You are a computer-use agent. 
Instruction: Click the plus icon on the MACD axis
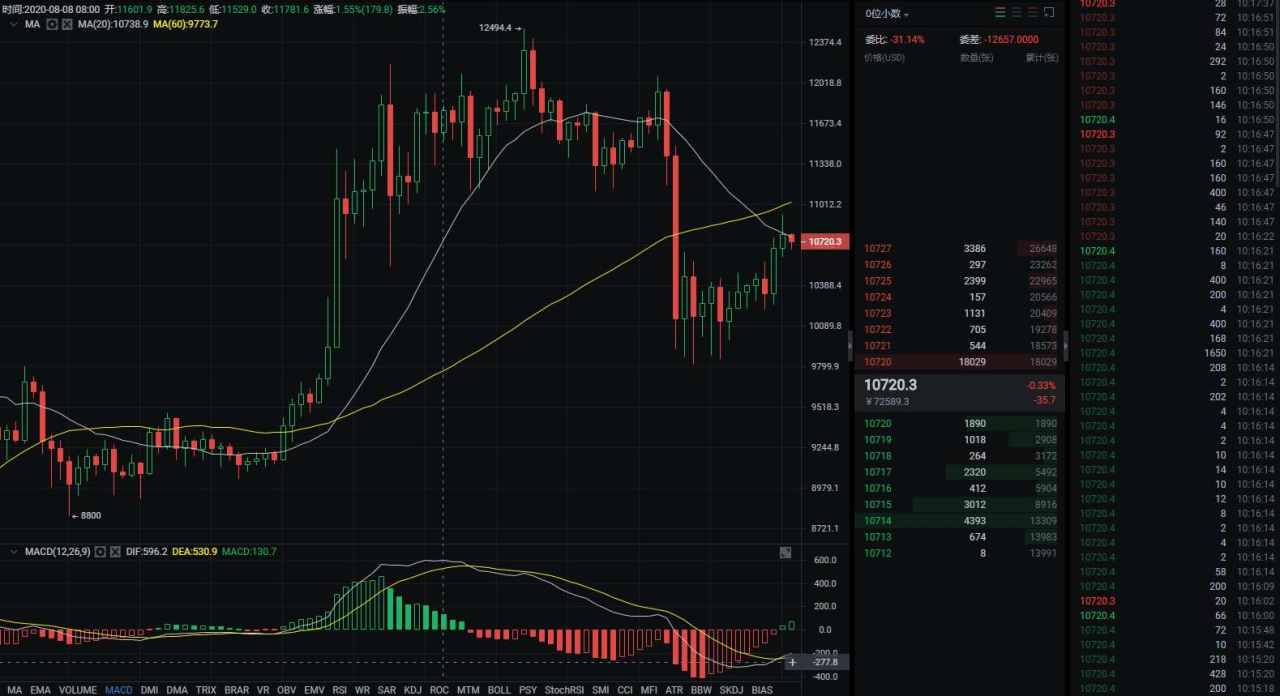[792, 662]
